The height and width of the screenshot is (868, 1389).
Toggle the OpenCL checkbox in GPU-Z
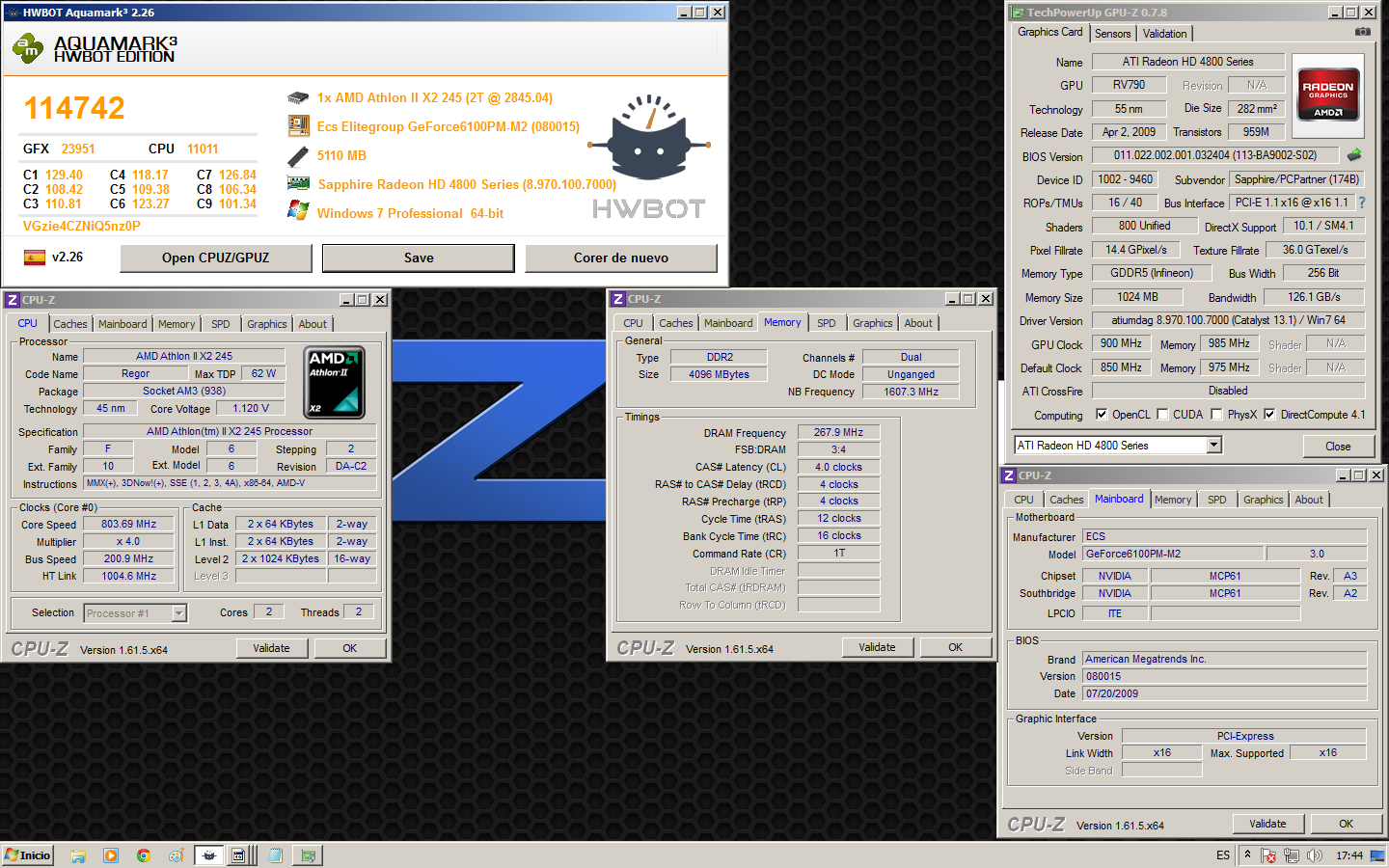pyautogui.click(x=1102, y=415)
